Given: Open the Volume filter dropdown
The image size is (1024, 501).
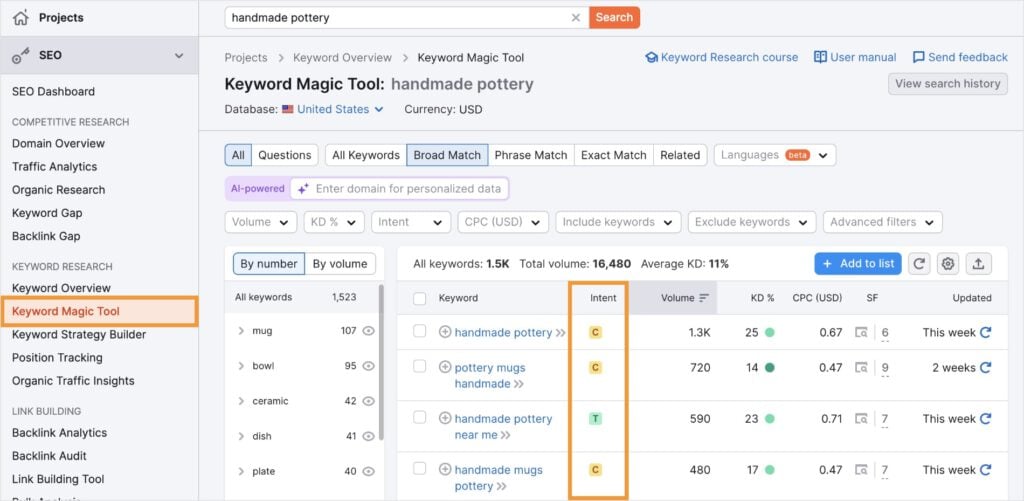Looking at the screenshot, I should pyautogui.click(x=261, y=222).
